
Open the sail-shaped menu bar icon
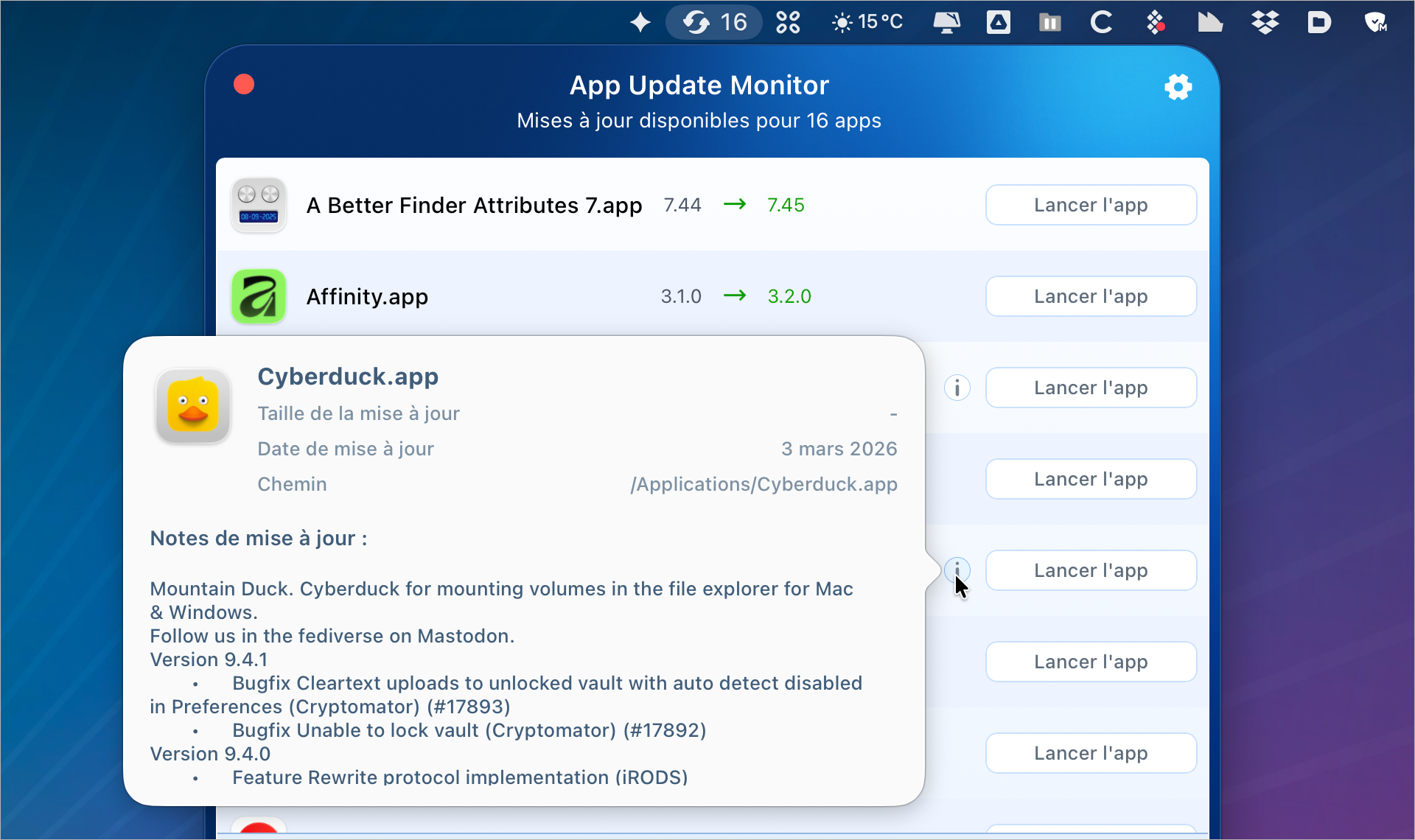click(1209, 22)
